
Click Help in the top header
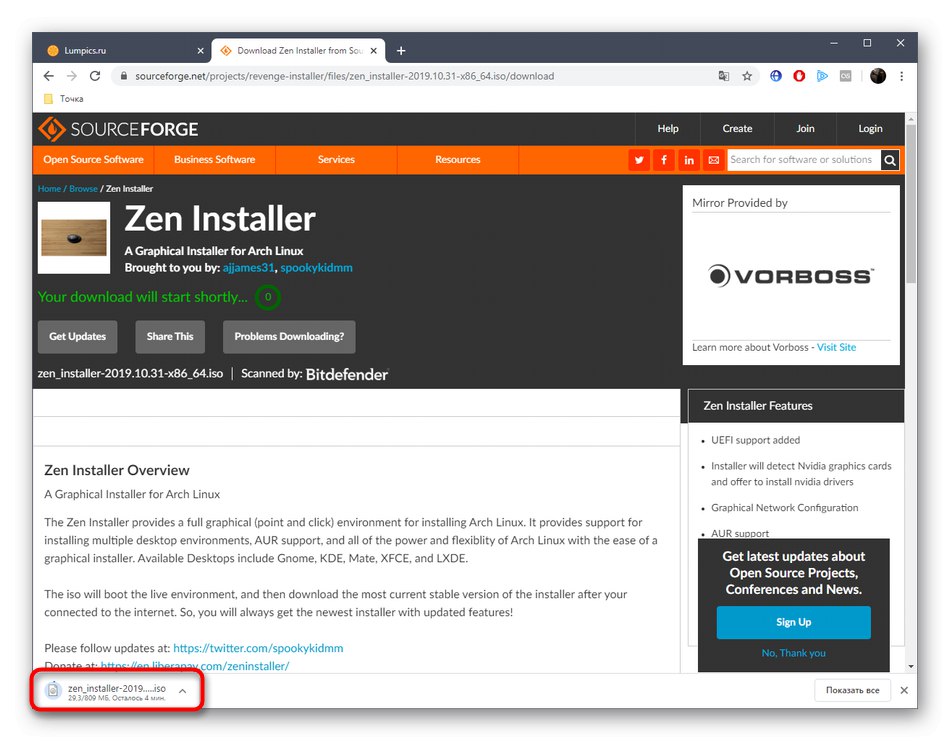coord(668,128)
